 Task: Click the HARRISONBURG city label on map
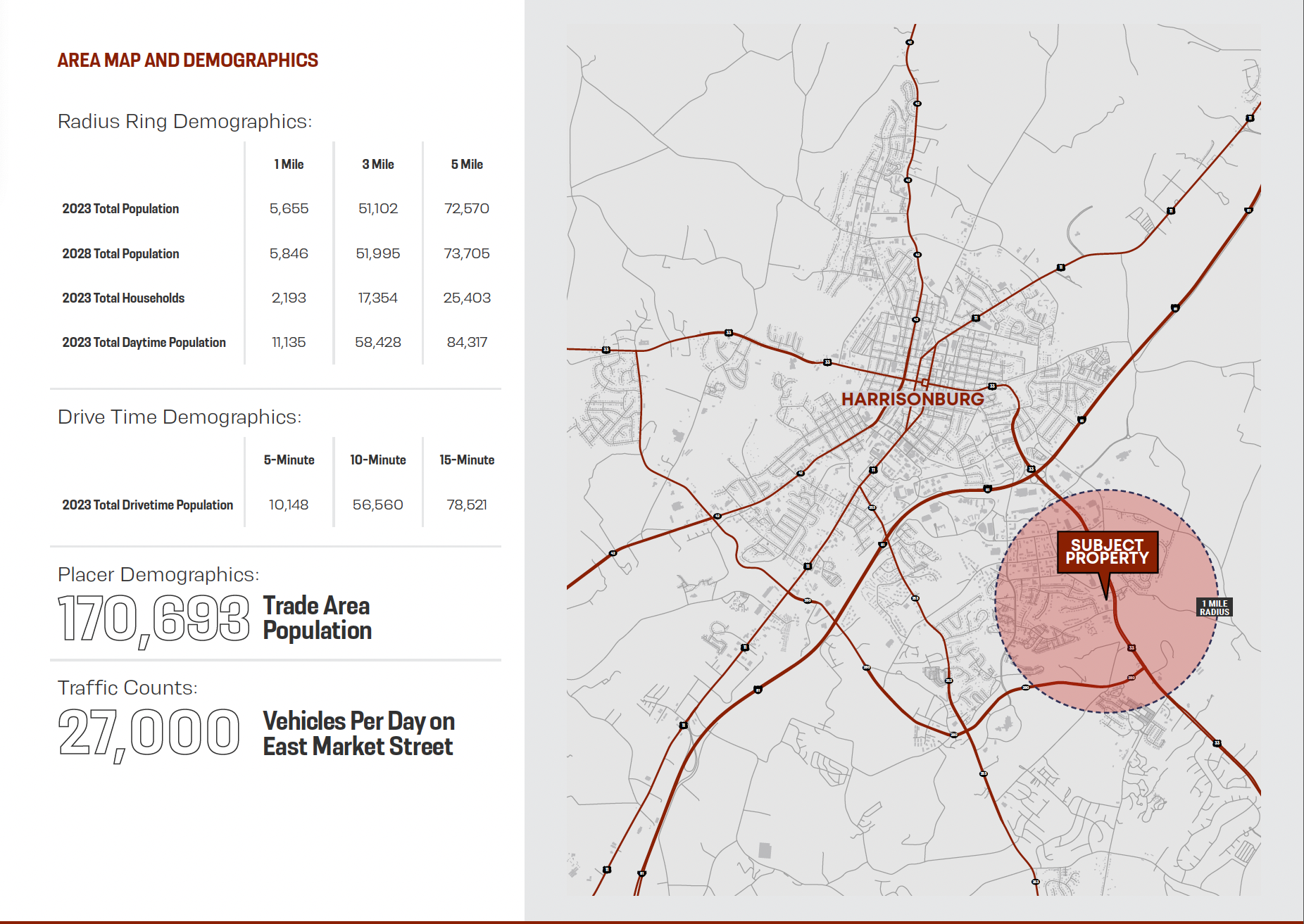[912, 399]
